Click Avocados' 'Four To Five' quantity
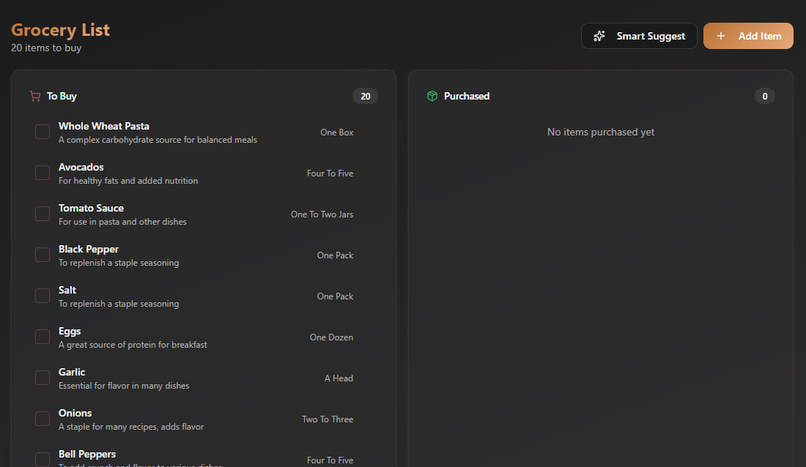This screenshot has width=806, height=467. pyautogui.click(x=330, y=174)
